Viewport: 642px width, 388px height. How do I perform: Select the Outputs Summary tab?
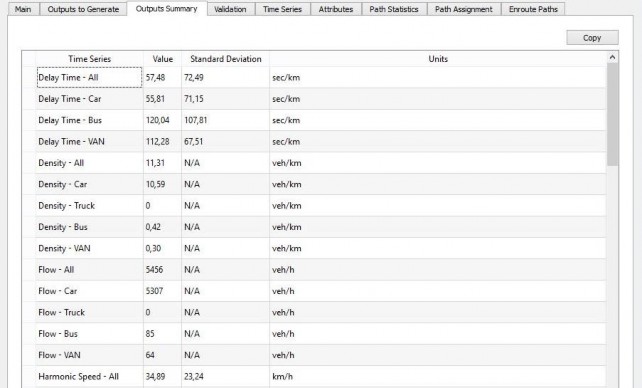tap(167, 9)
